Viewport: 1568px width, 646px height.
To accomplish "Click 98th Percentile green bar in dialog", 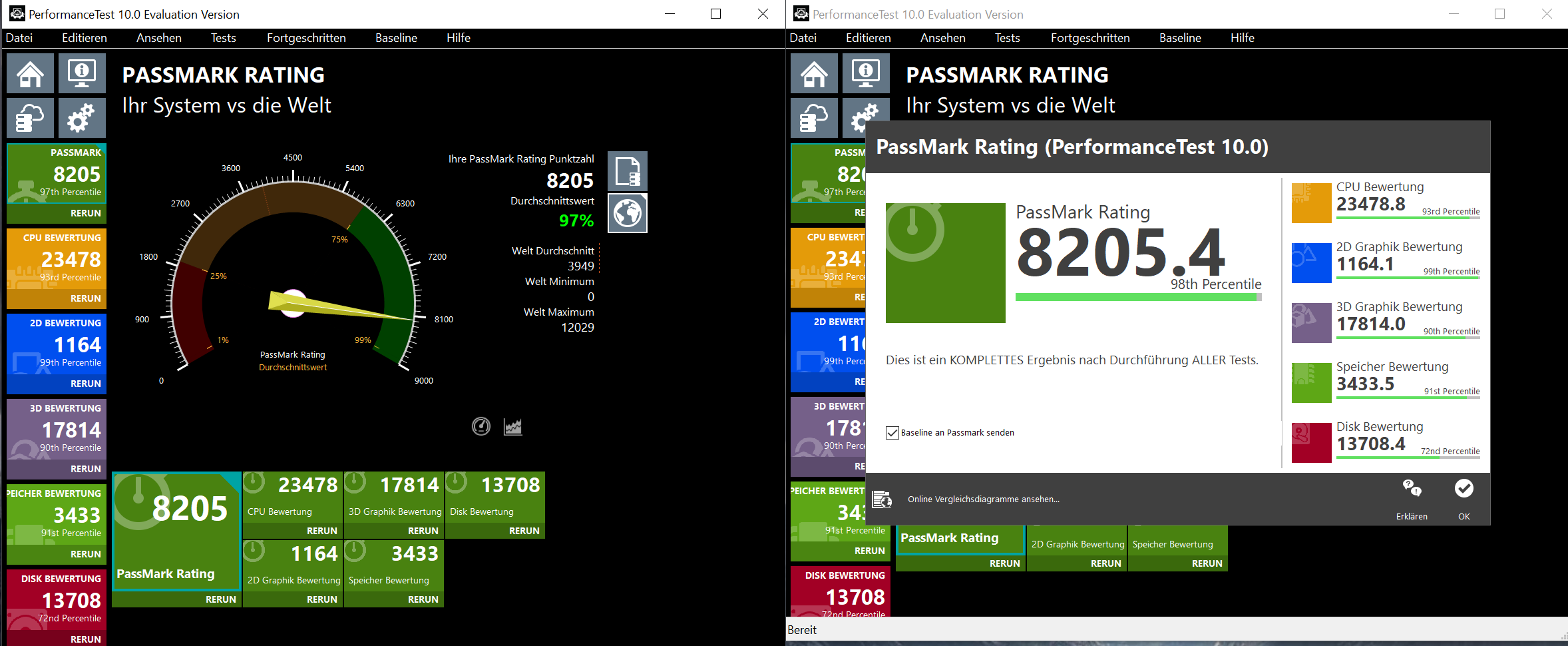I will click(x=1138, y=297).
